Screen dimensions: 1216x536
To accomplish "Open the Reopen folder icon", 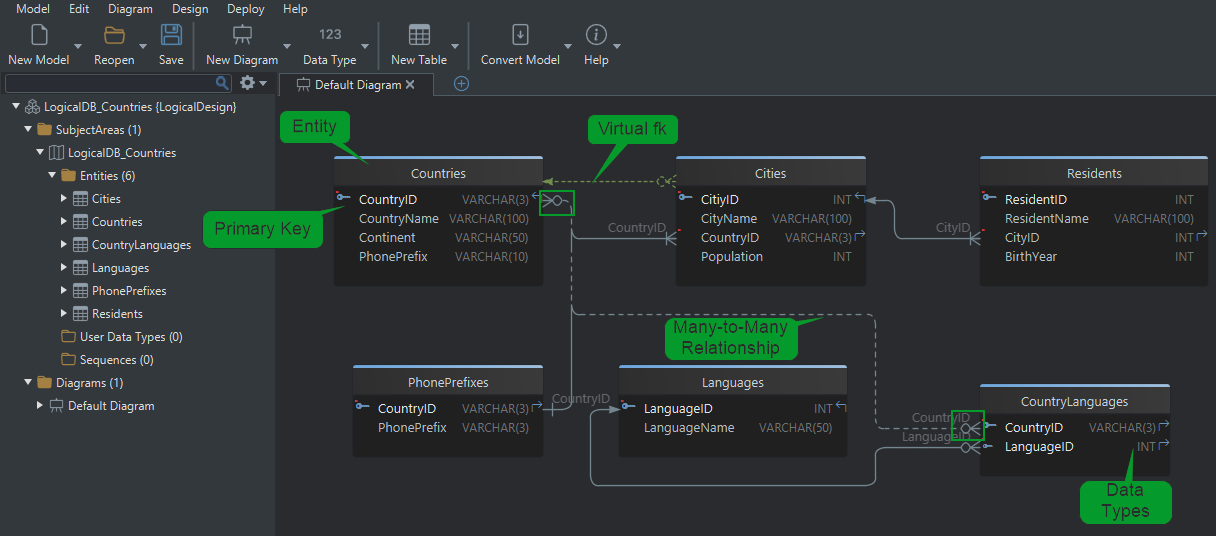I will tap(115, 35).
